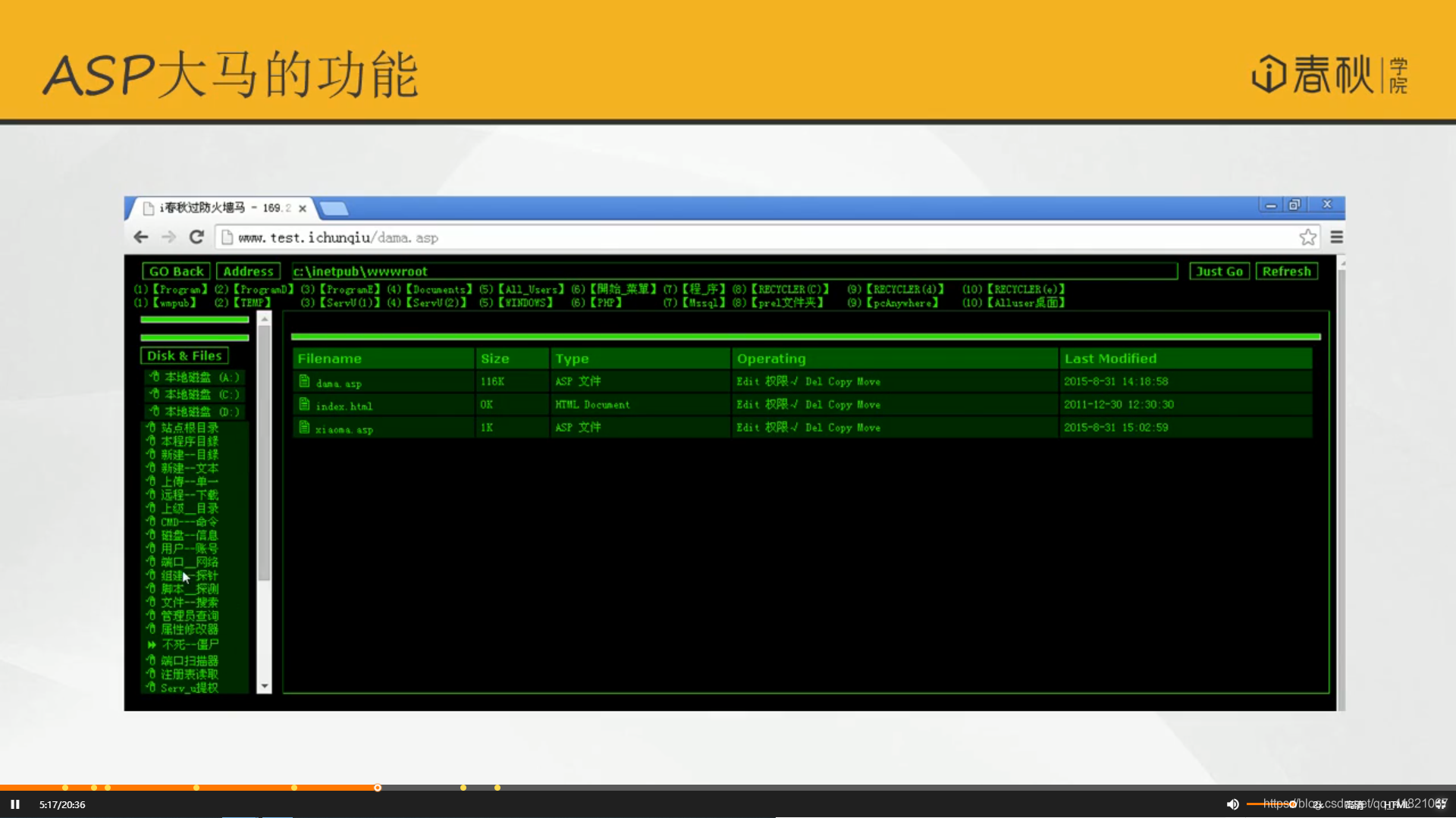This screenshot has height=818, width=1456.
Task: Open 【ServU(1)】 shortcut link
Action: 350,303
